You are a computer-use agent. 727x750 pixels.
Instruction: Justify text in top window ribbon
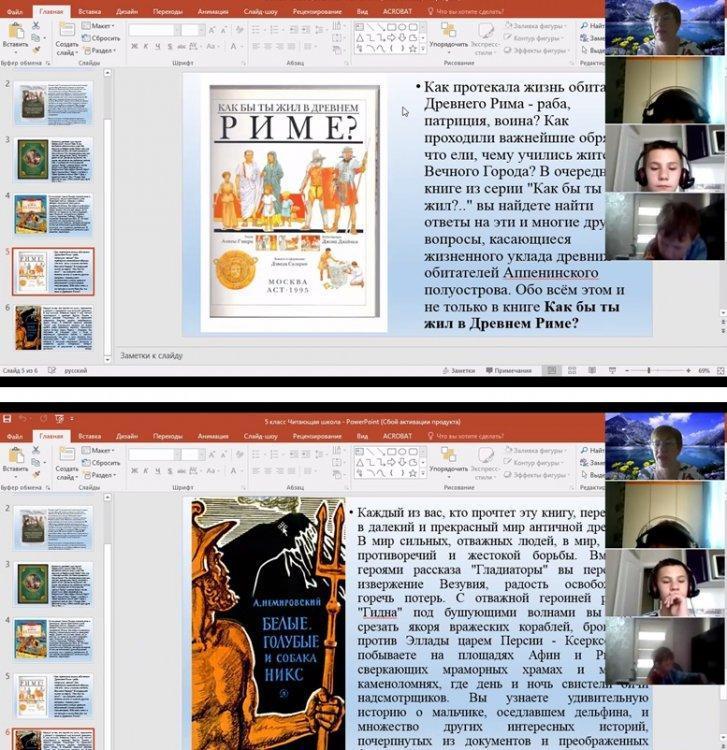291,46
